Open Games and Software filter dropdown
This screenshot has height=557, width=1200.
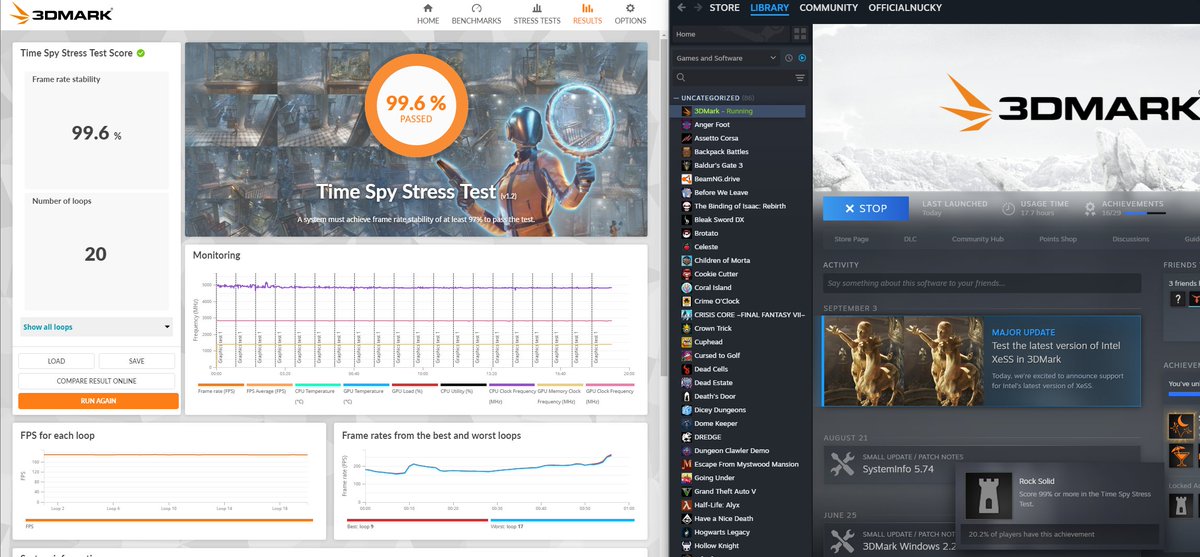(x=727, y=58)
